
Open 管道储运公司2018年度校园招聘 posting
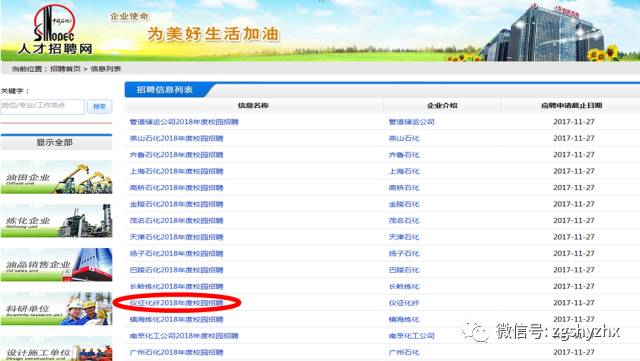184,122
